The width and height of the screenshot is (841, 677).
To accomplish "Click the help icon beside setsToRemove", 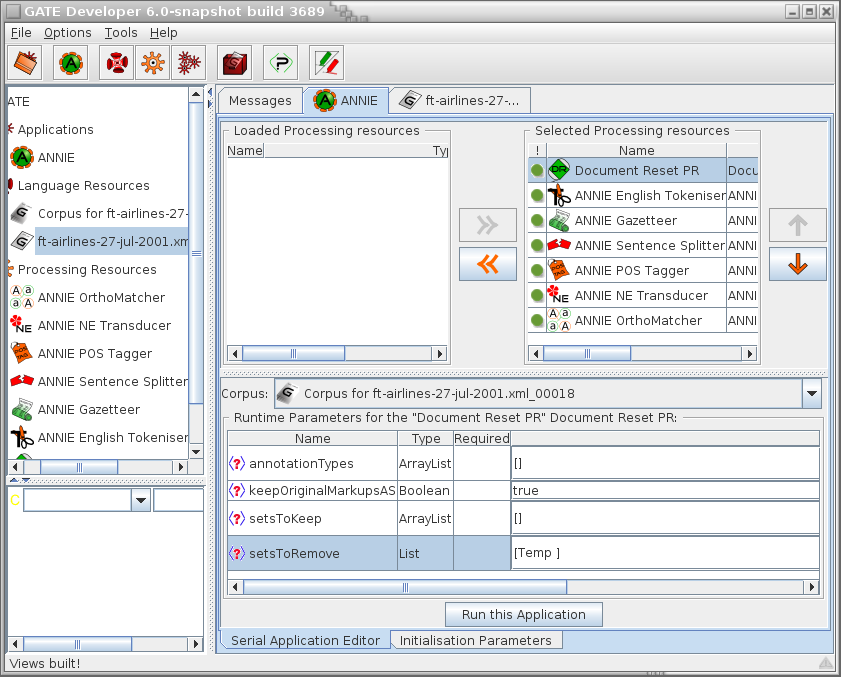I will click(237, 553).
